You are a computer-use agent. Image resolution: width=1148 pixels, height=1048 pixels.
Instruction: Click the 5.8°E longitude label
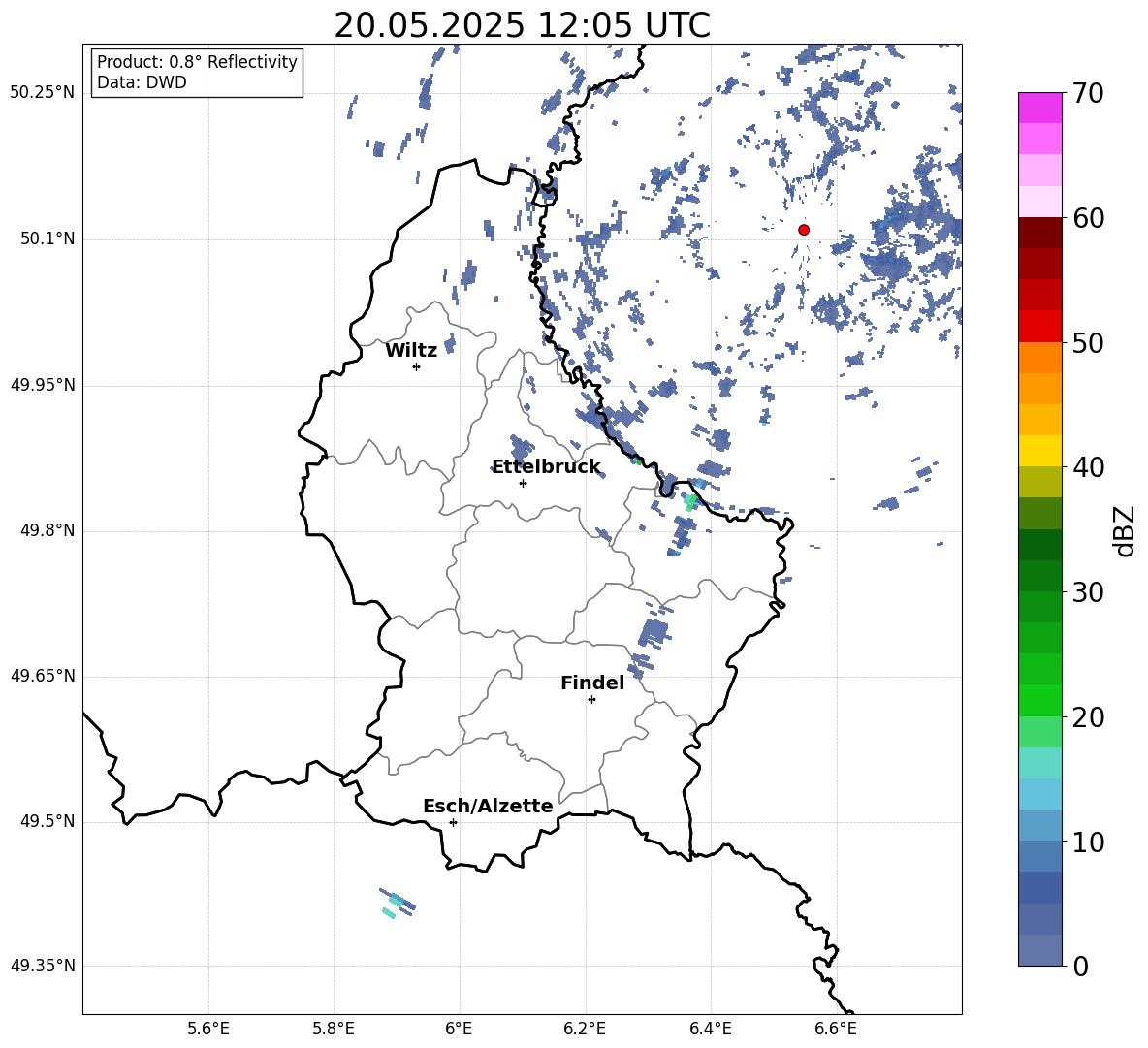coord(334,1029)
